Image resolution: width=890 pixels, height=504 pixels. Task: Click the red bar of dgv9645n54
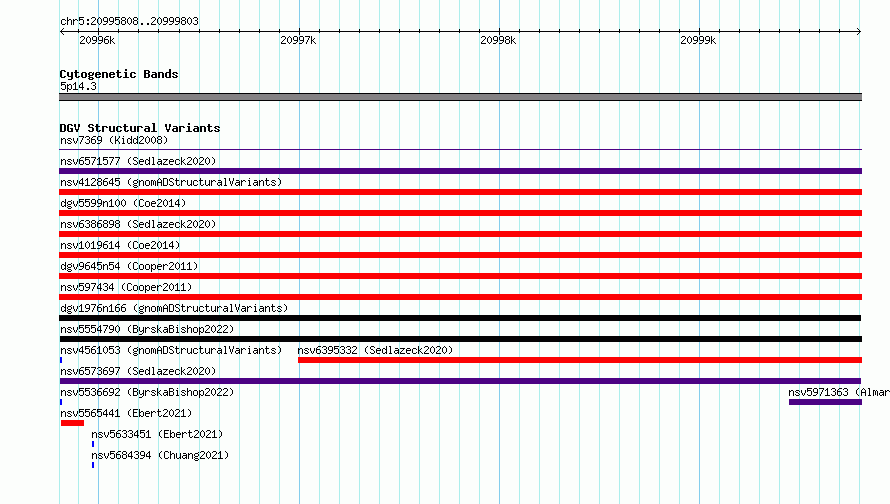(x=460, y=276)
